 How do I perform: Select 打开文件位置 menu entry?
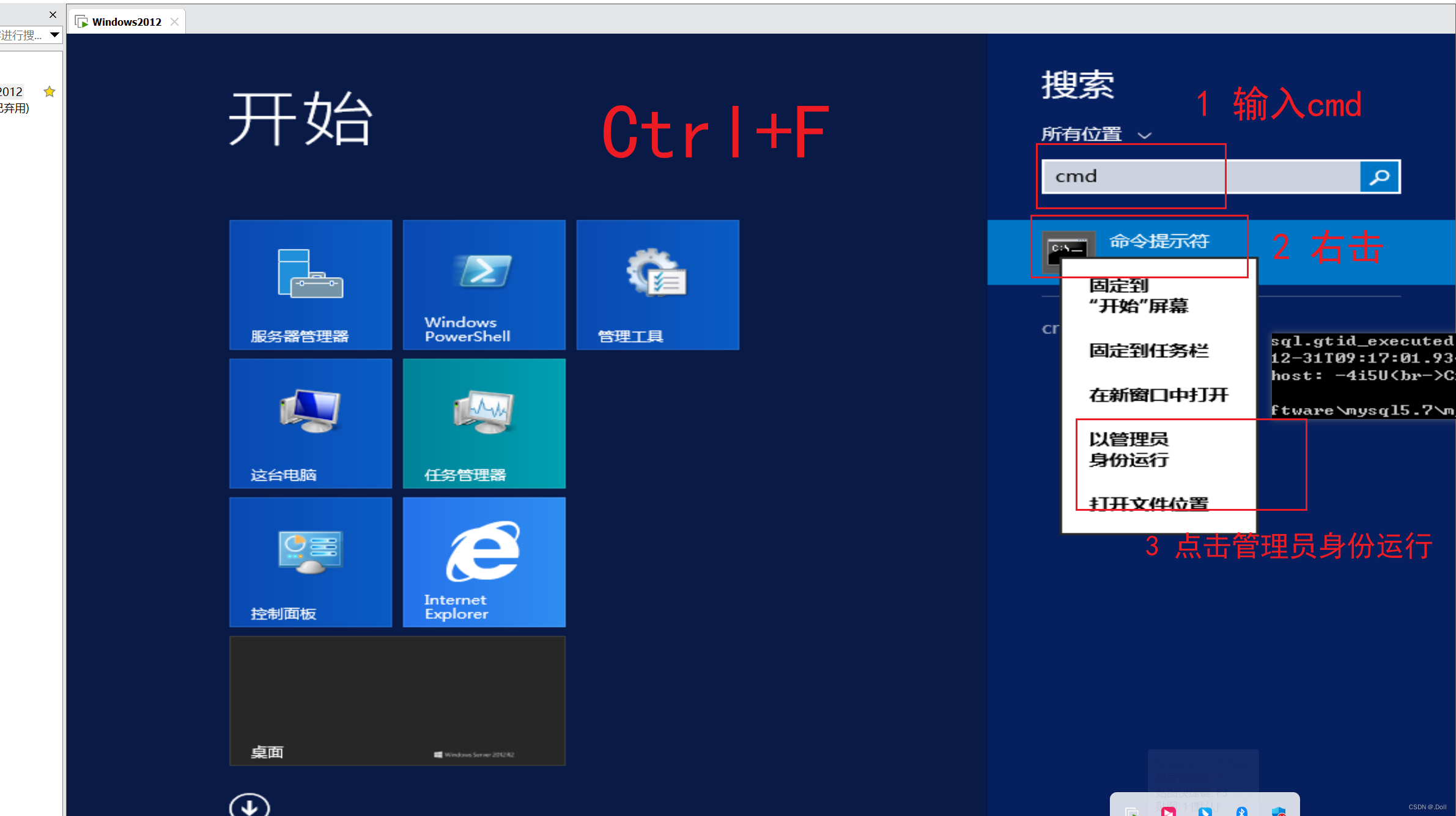pos(1148,503)
